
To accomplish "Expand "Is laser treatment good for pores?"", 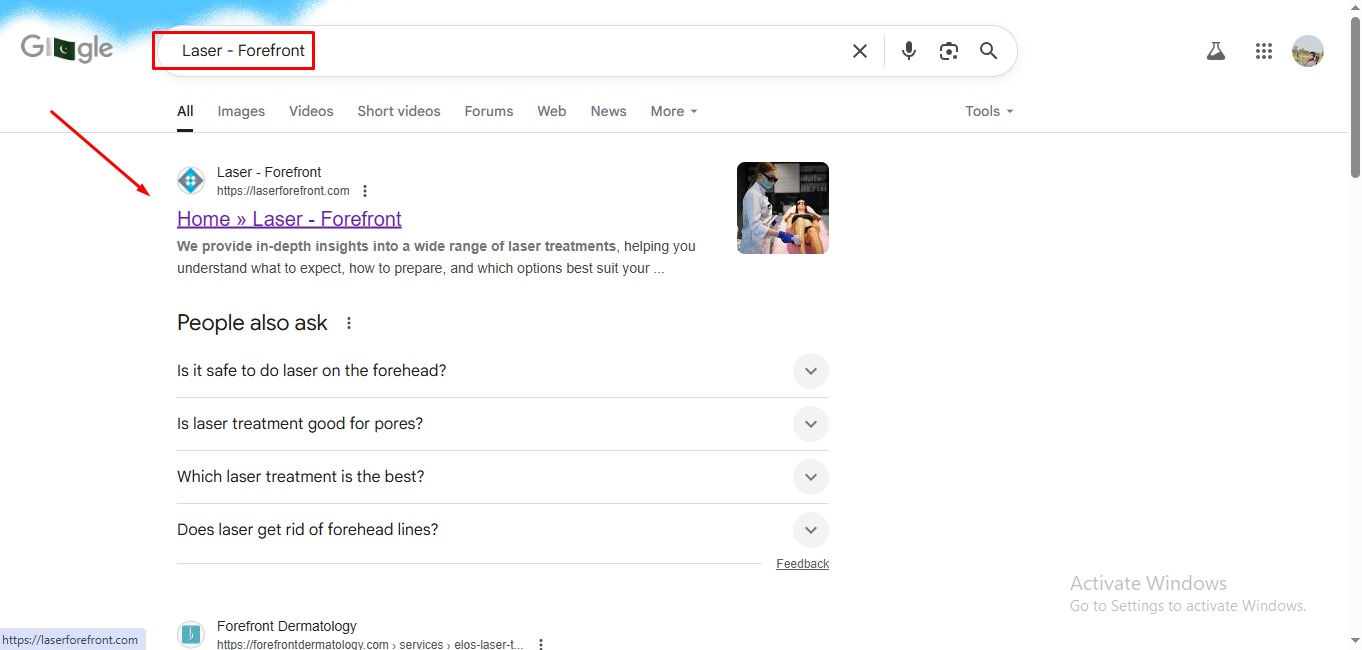I will click(810, 424).
